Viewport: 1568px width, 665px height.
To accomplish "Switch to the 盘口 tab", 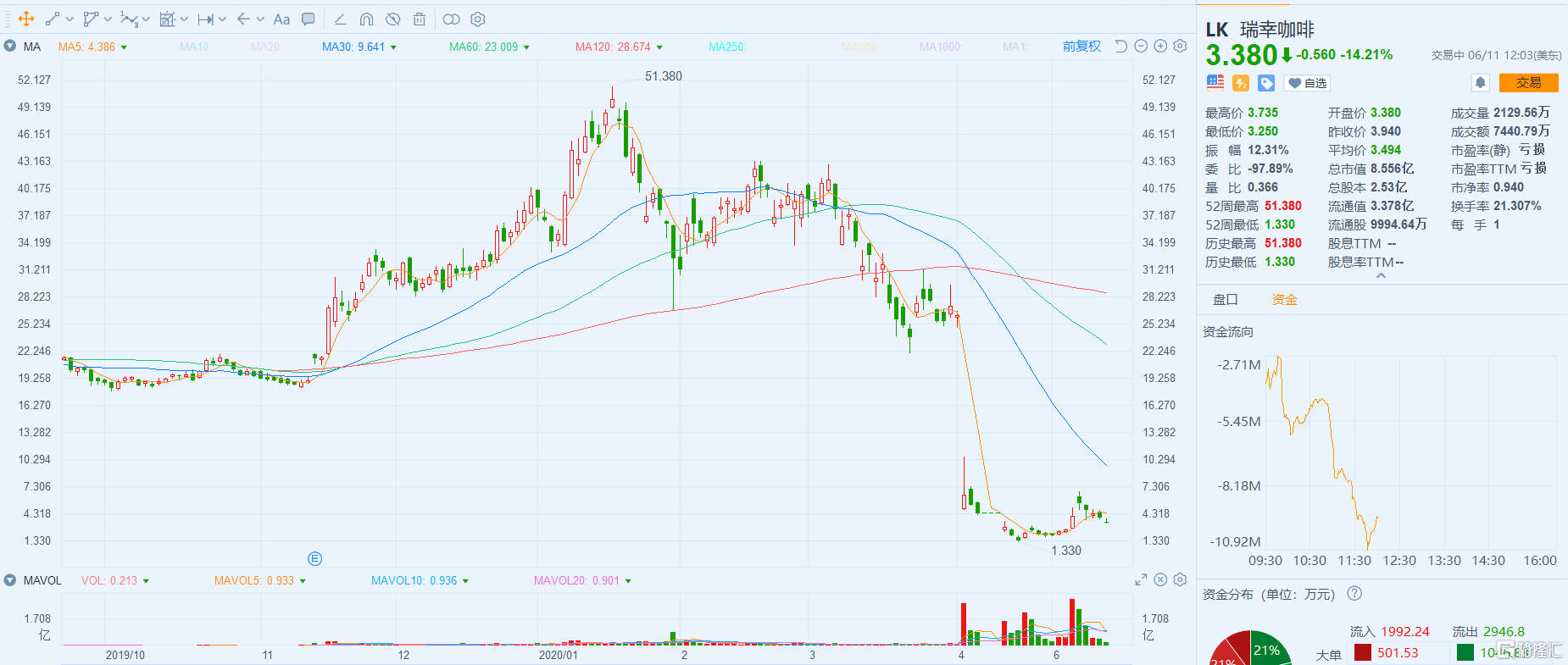I will coord(1225,299).
